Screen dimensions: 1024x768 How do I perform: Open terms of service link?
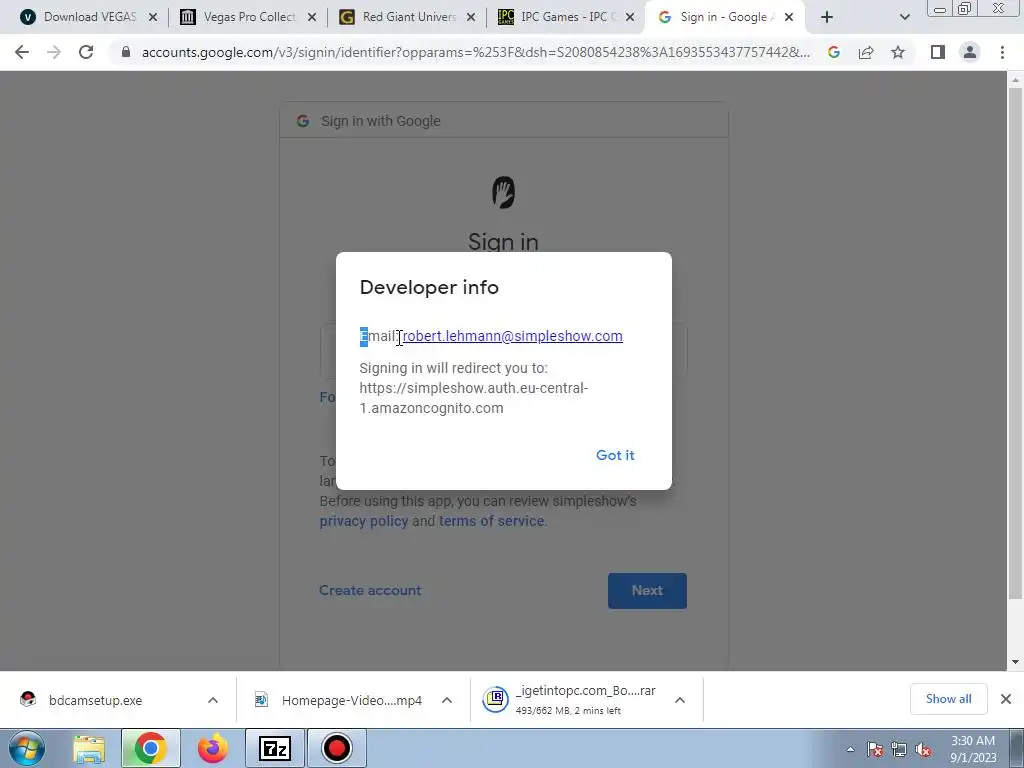click(x=491, y=521)
